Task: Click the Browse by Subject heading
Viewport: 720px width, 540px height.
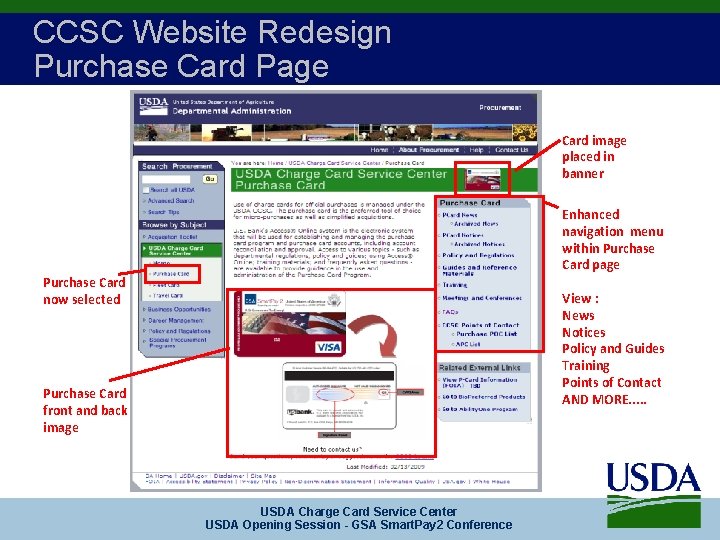Action: click(x=174, y=225)
